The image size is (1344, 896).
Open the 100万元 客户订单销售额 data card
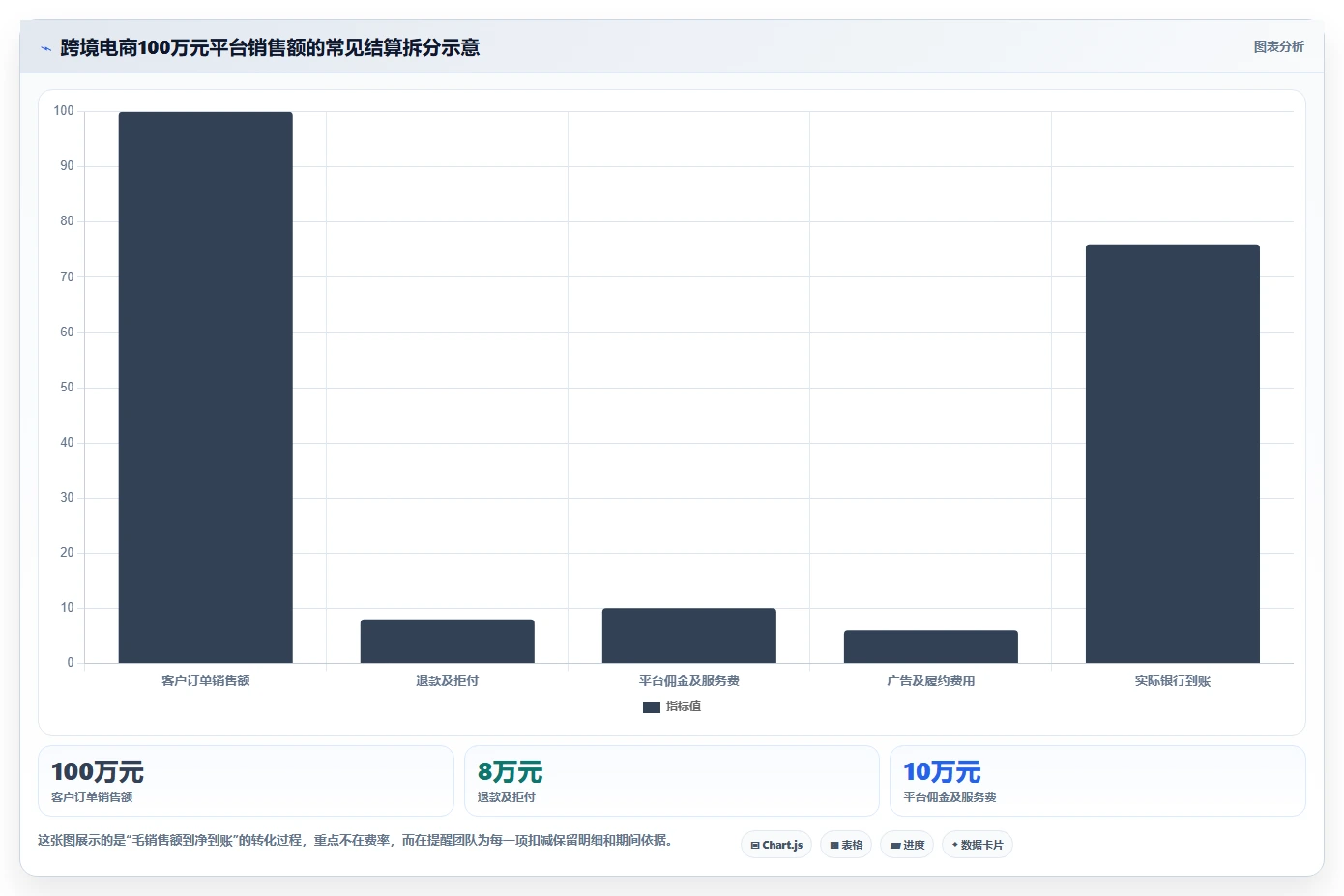coord(246,781)
